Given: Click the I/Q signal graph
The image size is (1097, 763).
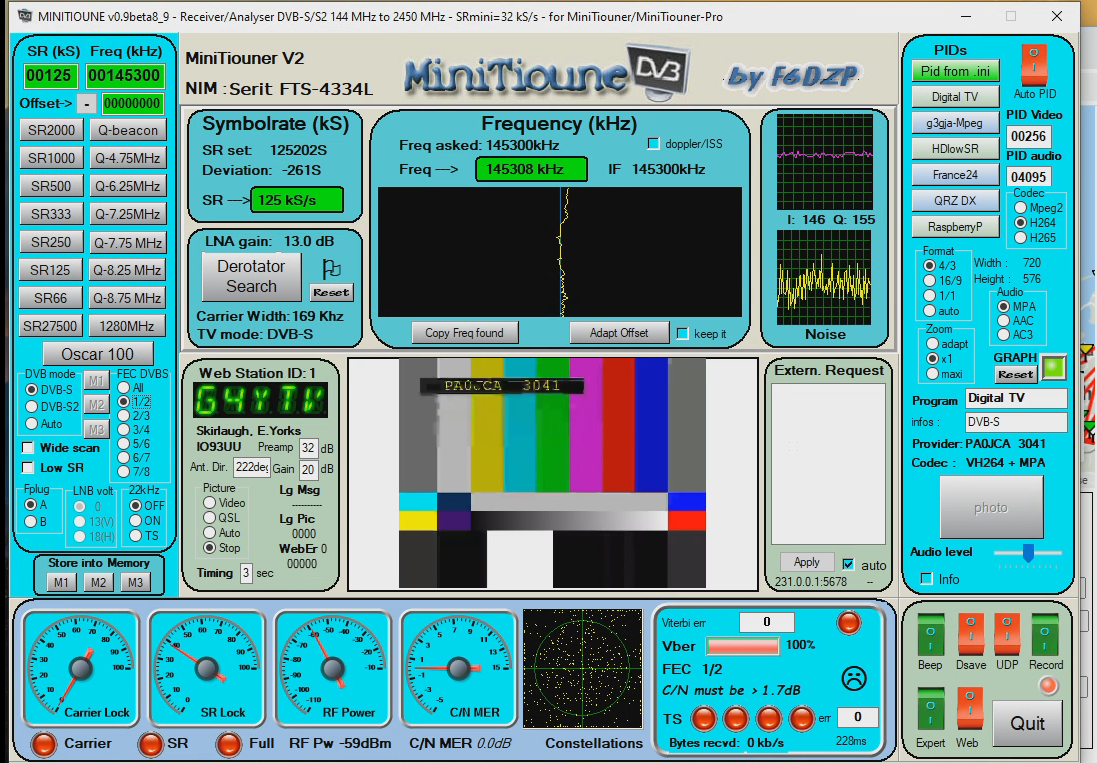Looking at the screenshot, I should click(825, 162).
